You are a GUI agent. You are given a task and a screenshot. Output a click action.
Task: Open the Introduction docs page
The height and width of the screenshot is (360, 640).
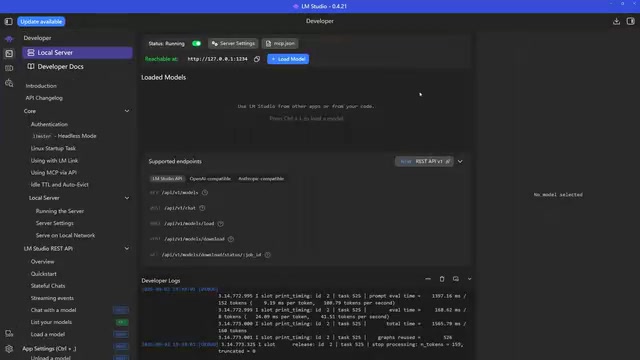point(41,86)
